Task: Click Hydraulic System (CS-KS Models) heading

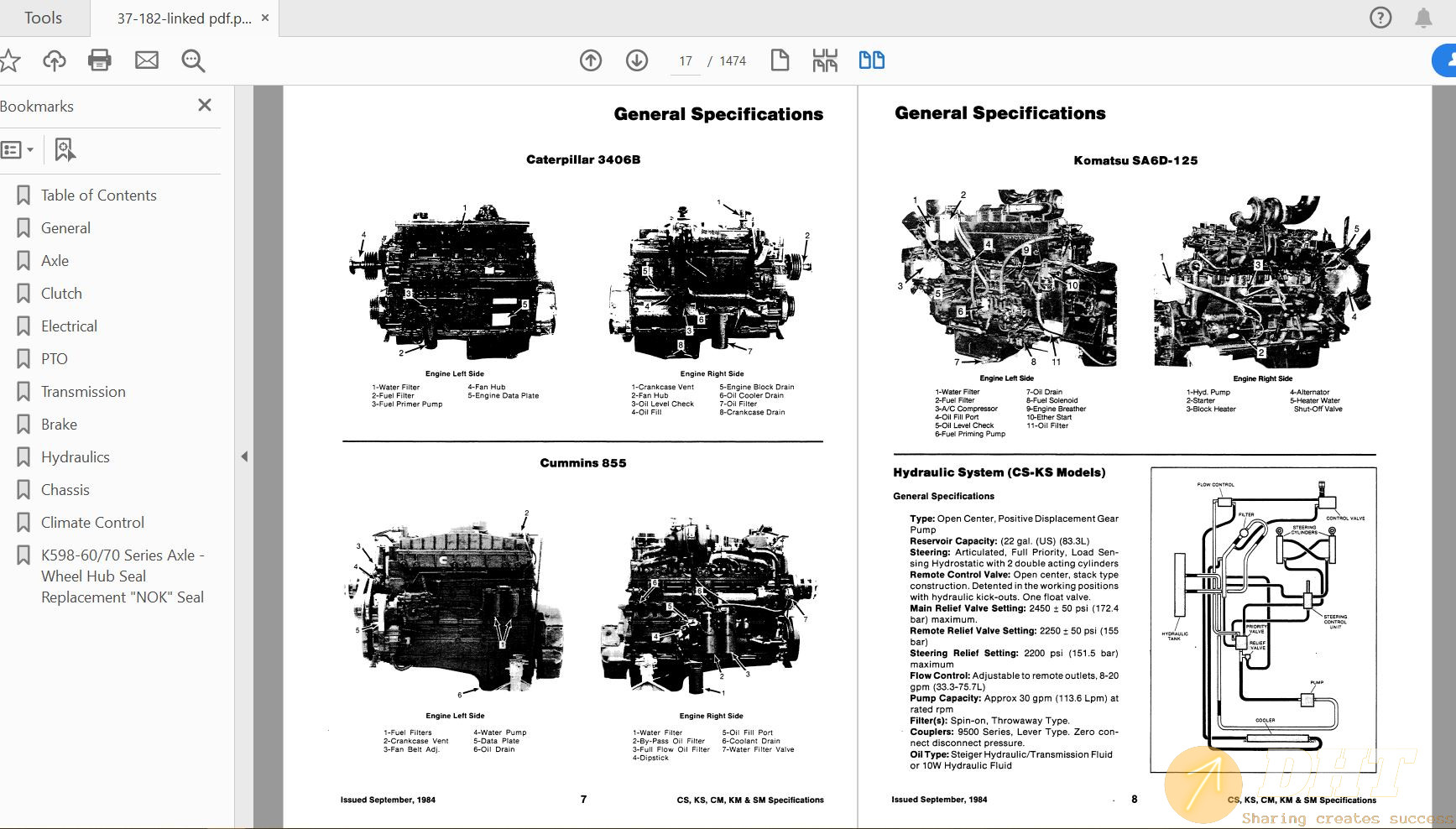Action: (999, 472)
